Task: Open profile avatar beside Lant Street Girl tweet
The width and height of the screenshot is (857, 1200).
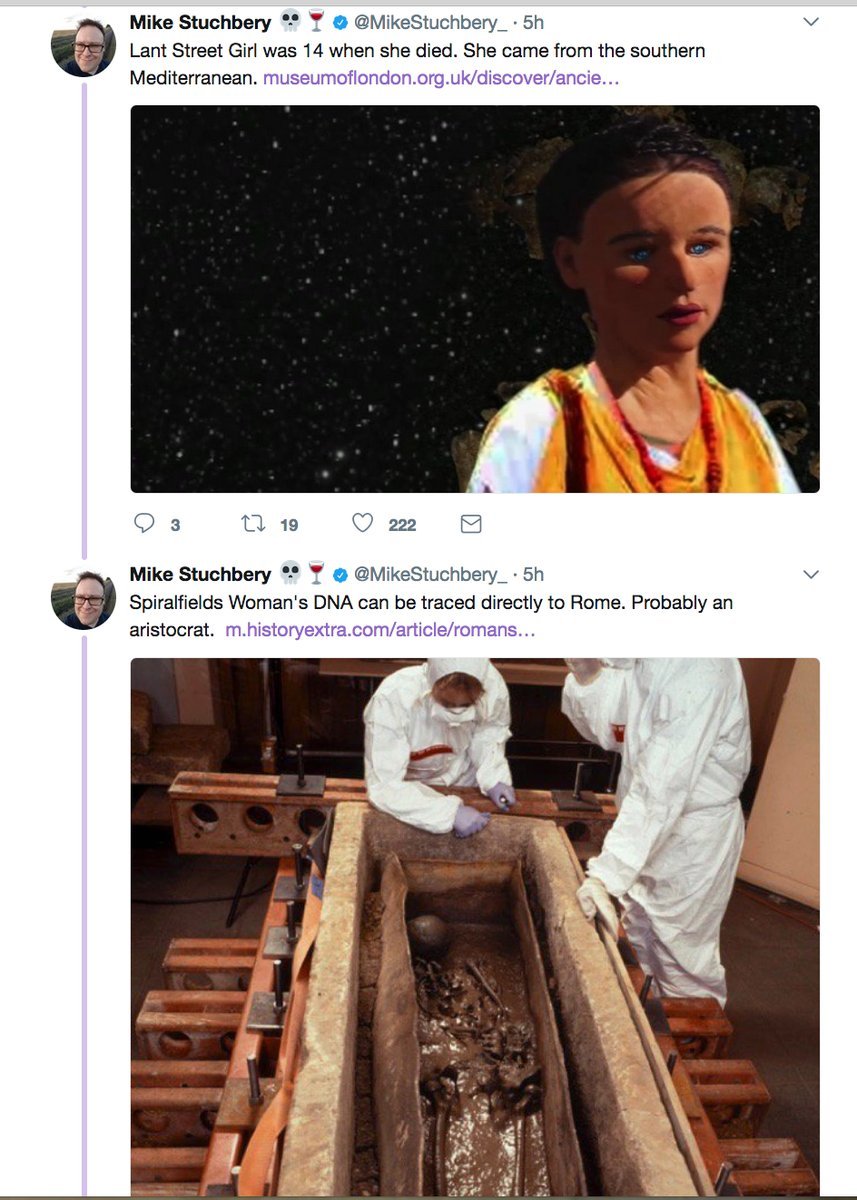Action: [84, 47]
